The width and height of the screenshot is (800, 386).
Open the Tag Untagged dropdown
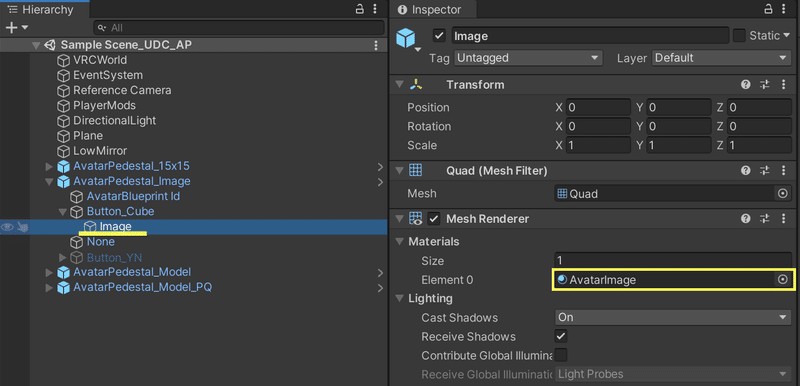pos(528,58)
